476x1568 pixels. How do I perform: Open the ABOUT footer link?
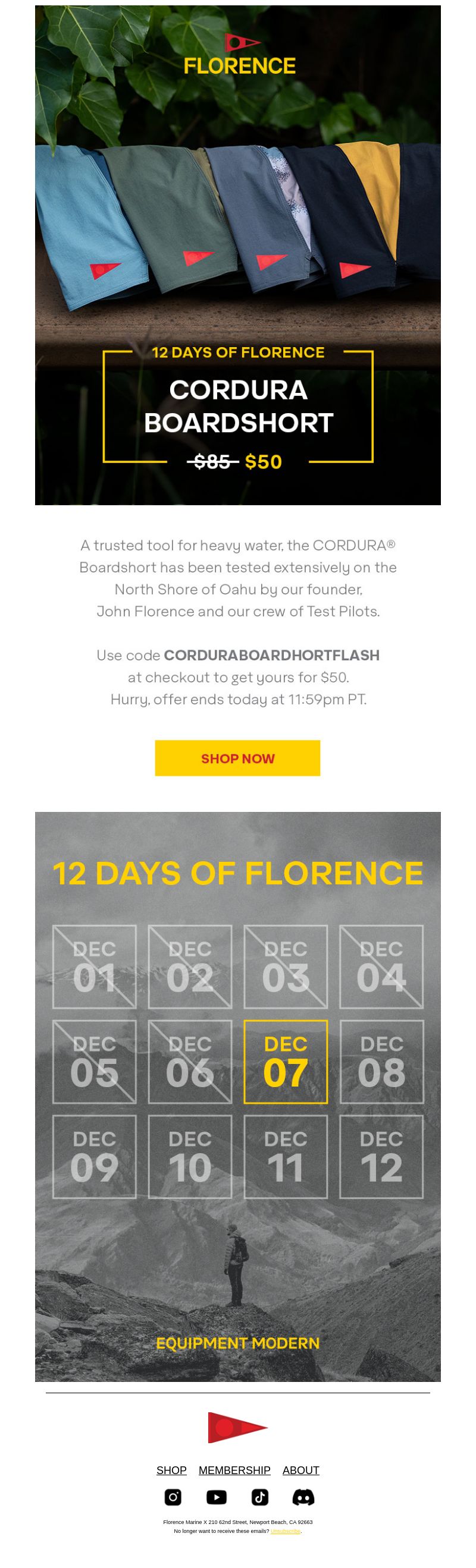click(x=301, y=1470)
